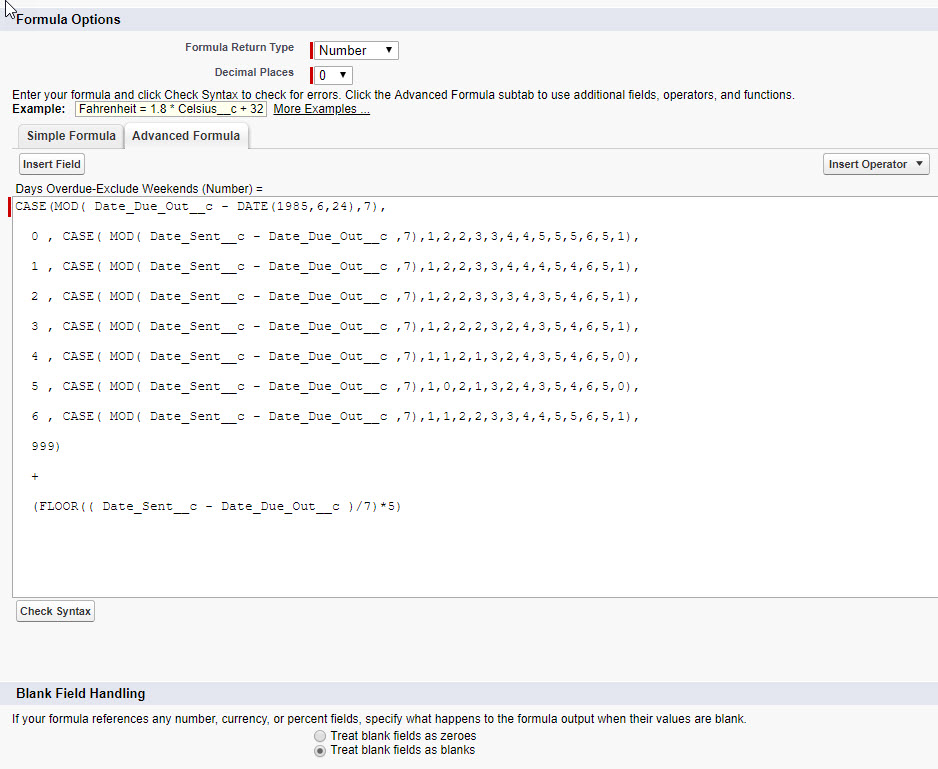Viewport: 938px width, 769px height.
Task: Expand the Insert Operator menu
Action: 876,164
